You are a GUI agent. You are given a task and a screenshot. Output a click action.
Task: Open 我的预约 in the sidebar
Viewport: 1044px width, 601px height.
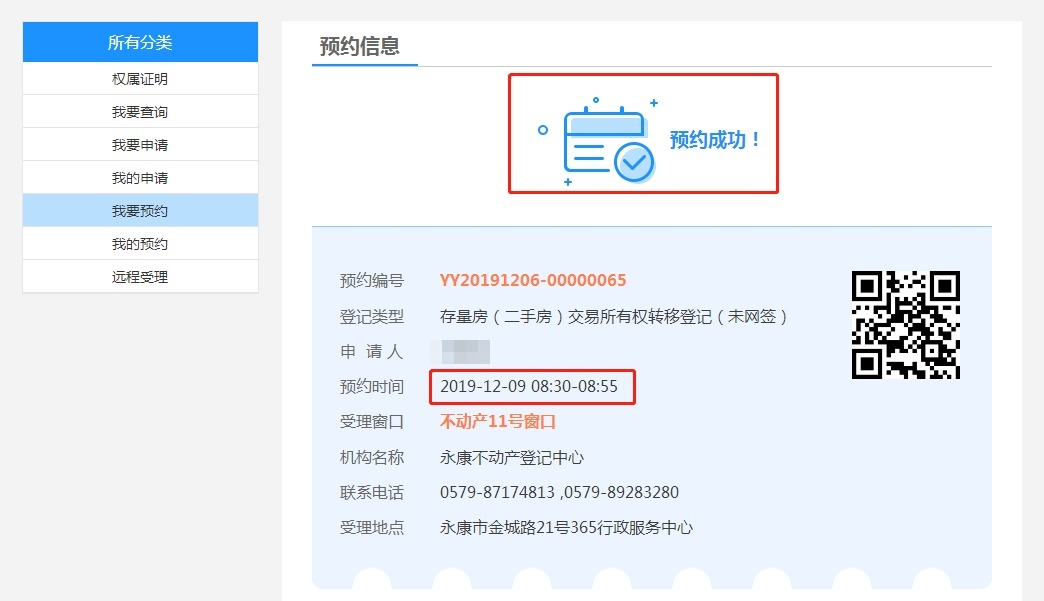[140, 244]
